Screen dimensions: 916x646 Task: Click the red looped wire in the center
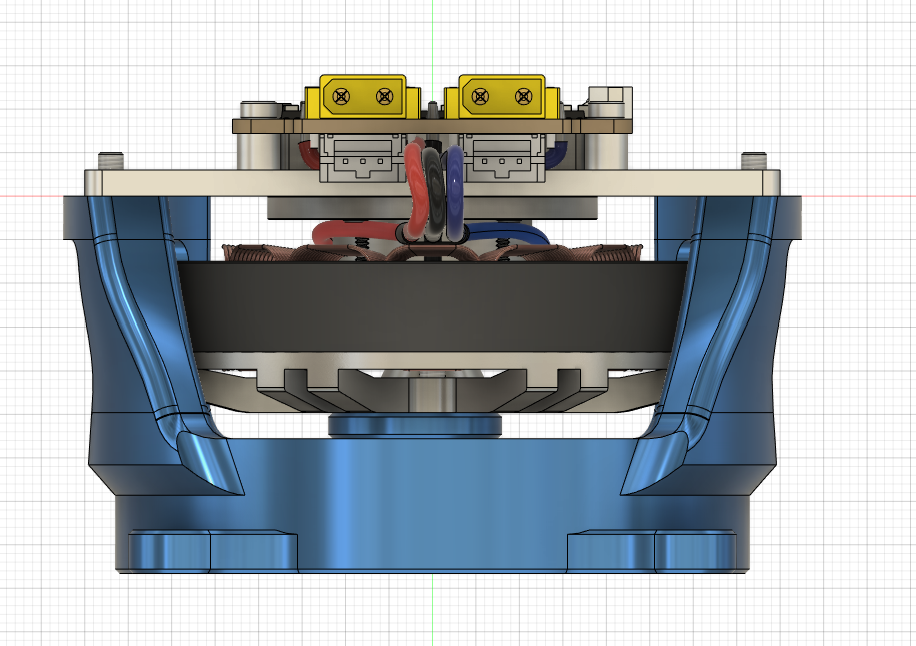pos(414,190)
